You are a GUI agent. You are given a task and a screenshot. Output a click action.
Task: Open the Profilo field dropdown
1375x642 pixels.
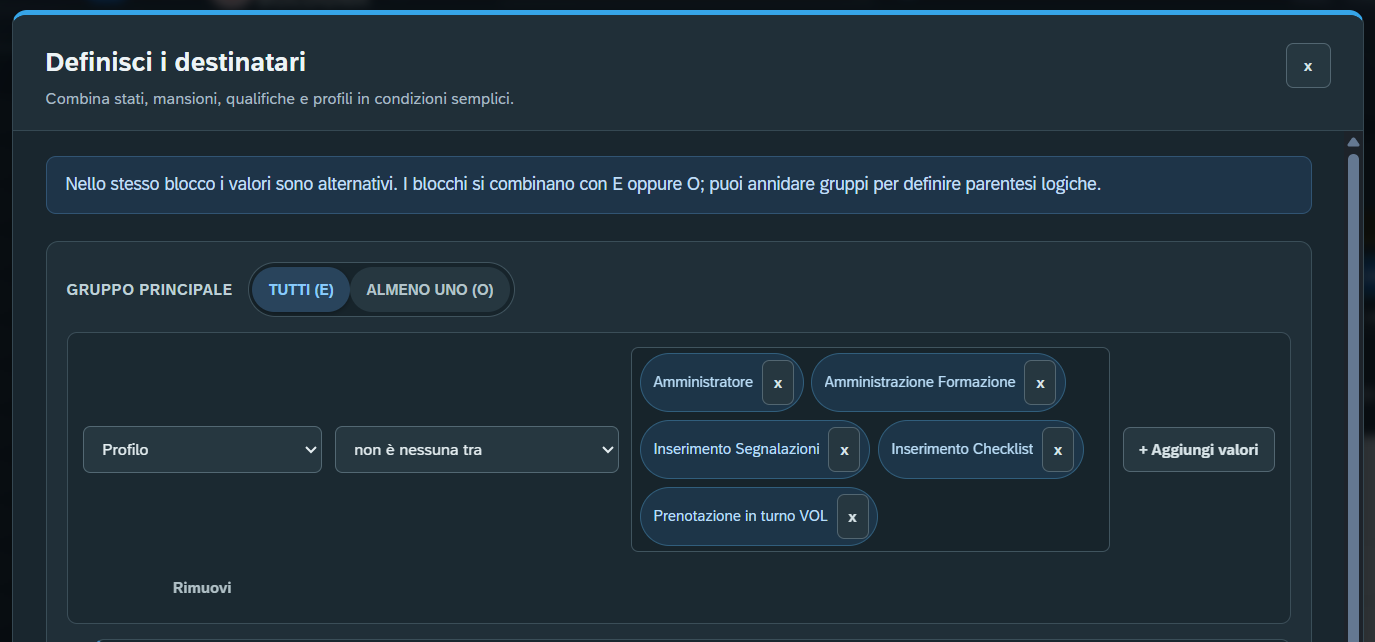pyautogui.click(x=202, y=450)
